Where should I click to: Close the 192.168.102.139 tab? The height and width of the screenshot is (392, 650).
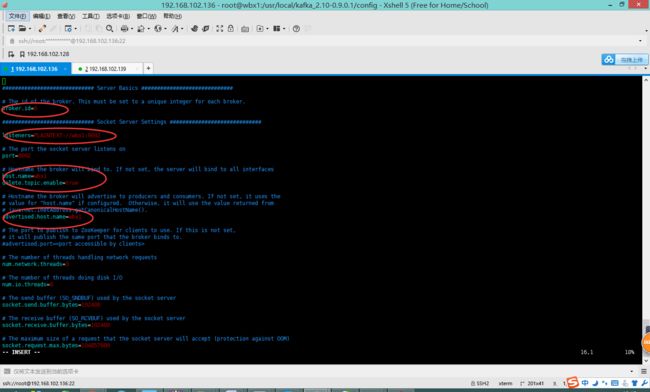pyautogui.click(x=137, y=69)
